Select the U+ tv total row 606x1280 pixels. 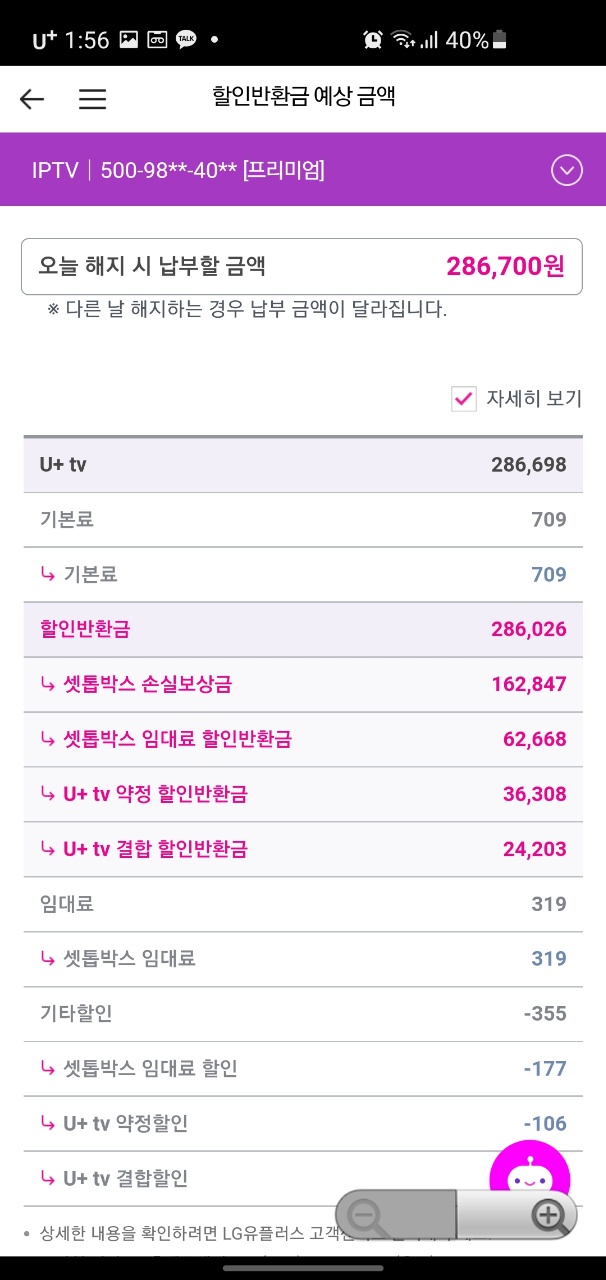click(x=302, y=464)
